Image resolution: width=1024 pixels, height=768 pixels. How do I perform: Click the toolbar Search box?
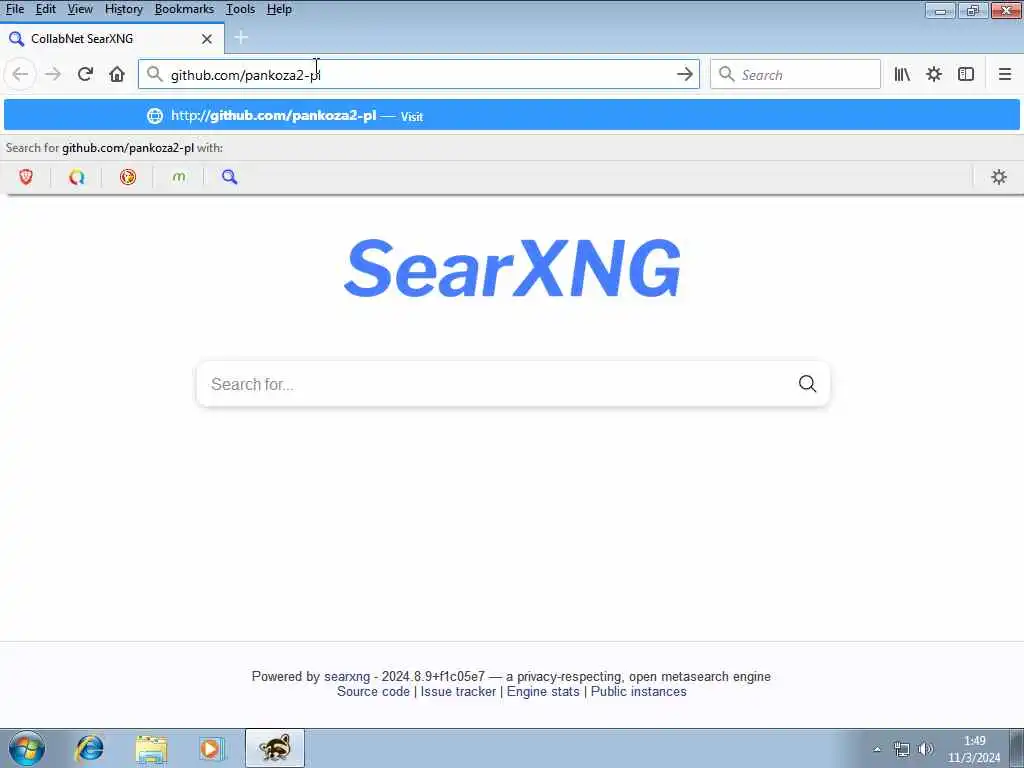coord(795,74)
